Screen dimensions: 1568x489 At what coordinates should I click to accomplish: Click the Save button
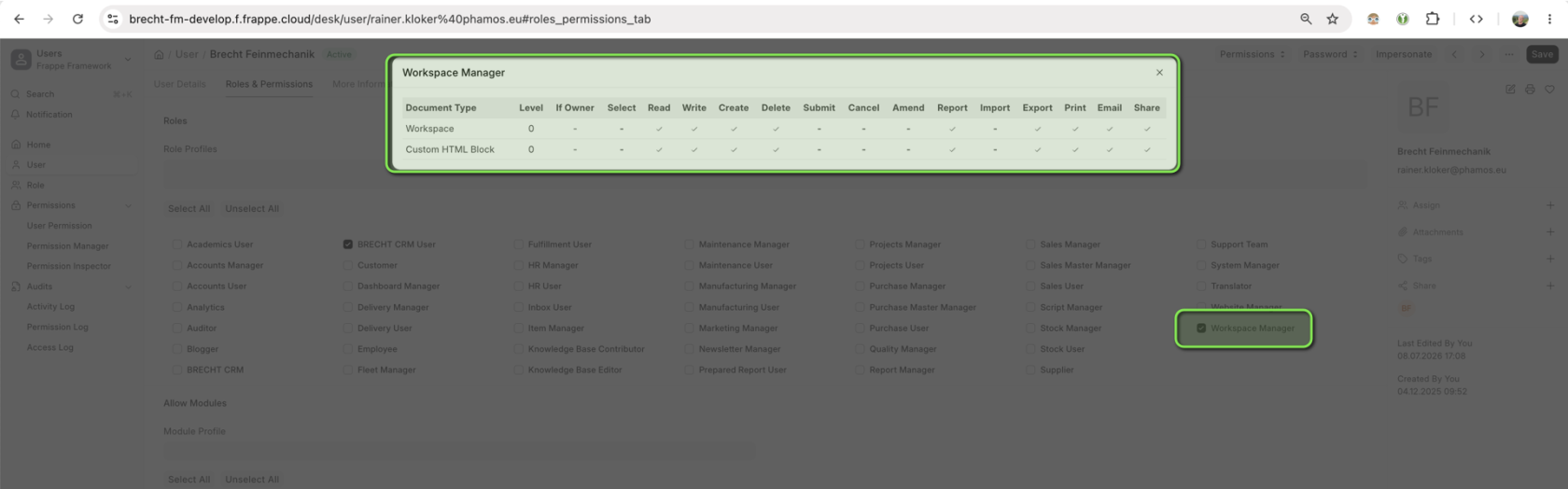[1542, 54]
